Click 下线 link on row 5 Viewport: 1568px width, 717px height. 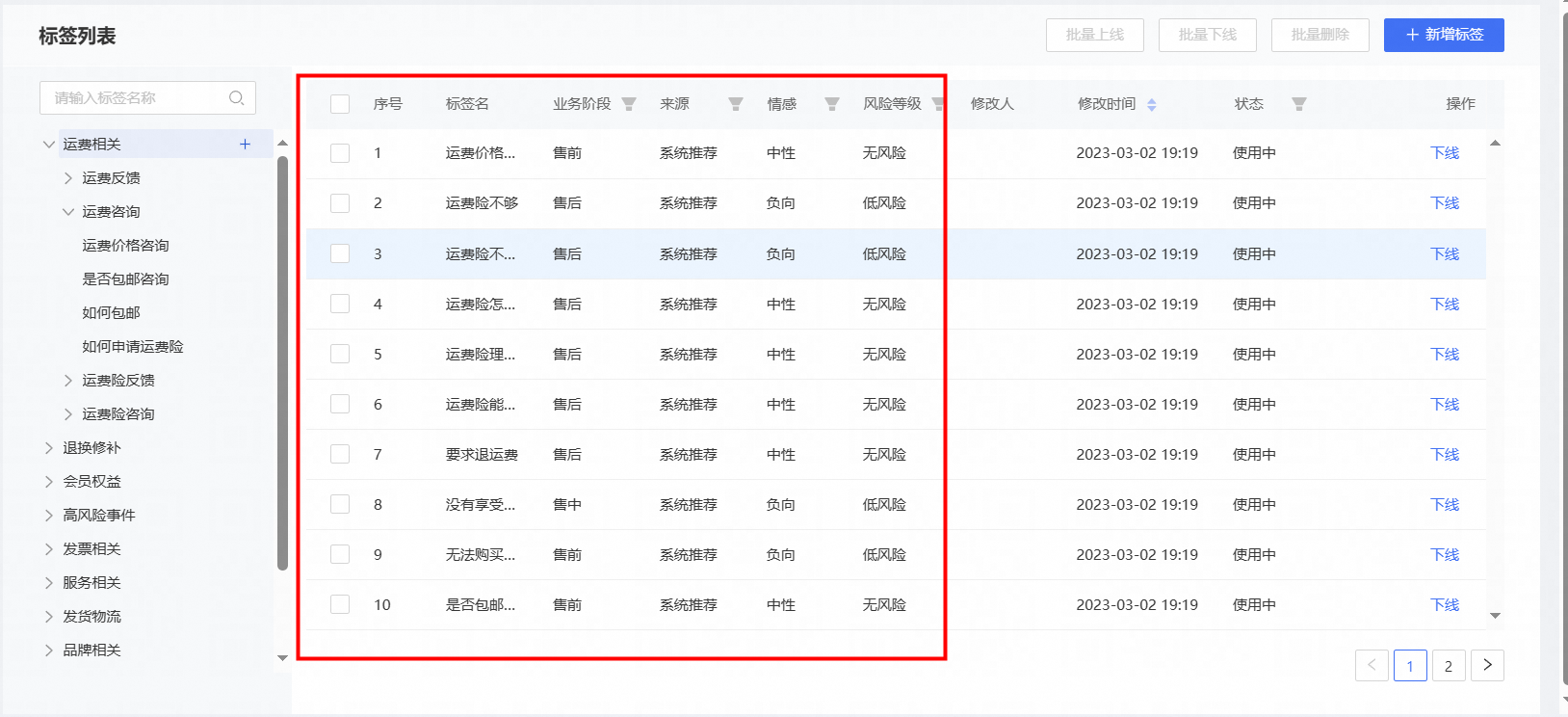pos(1445,354)
